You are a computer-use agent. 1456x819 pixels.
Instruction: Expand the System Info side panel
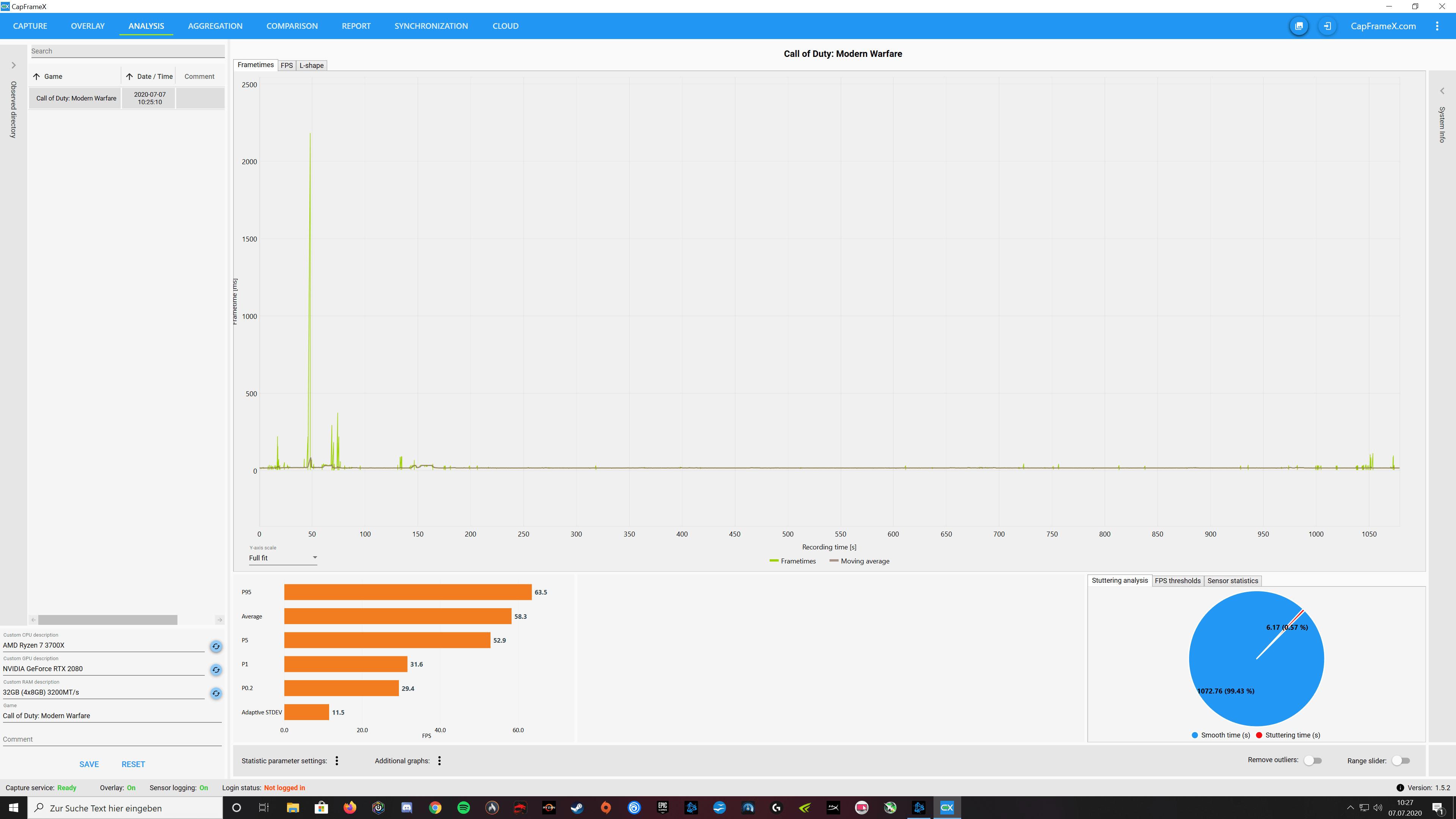tap(1442, 91)
